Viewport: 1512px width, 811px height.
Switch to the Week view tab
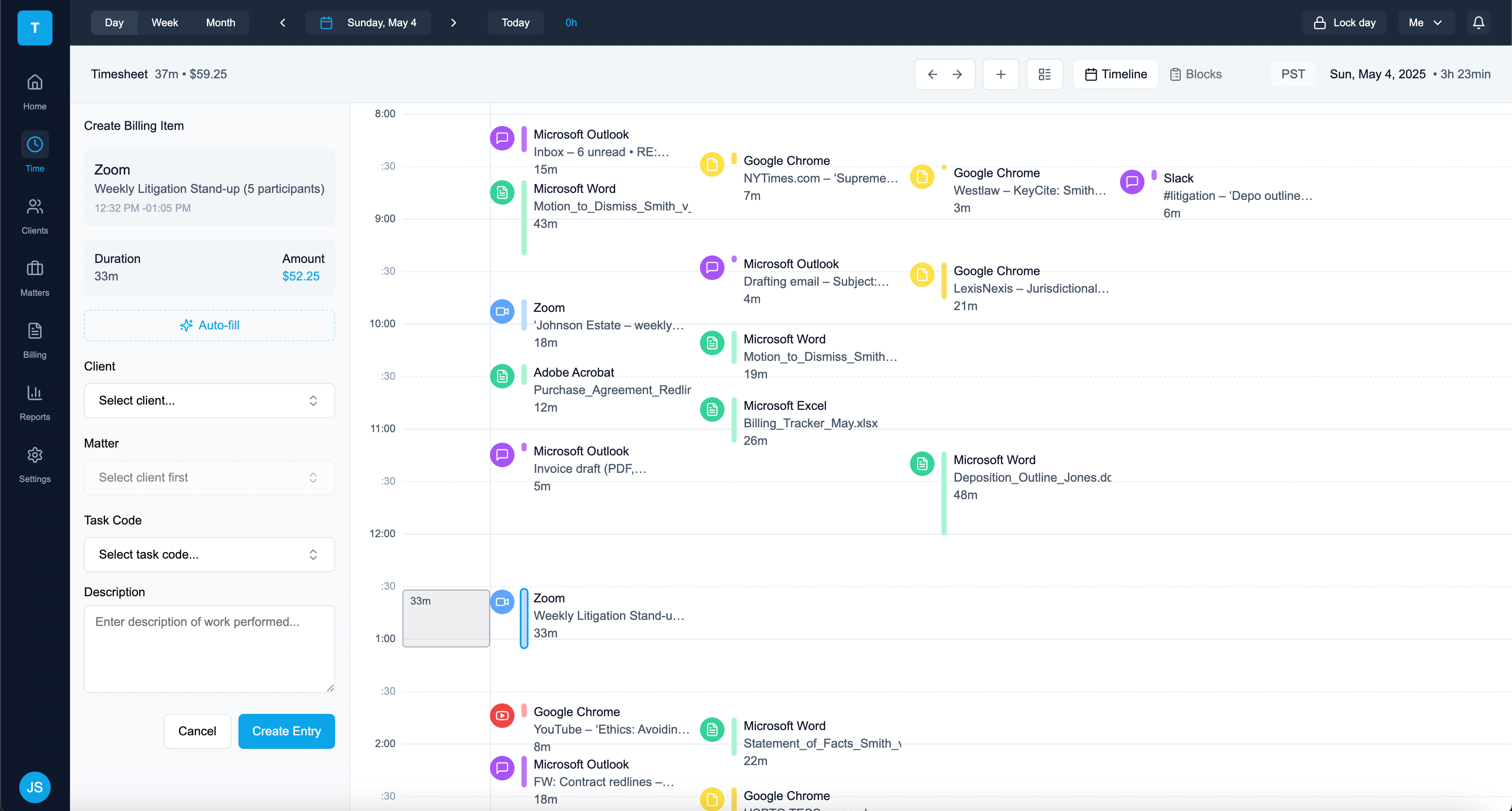pos(164,22)
